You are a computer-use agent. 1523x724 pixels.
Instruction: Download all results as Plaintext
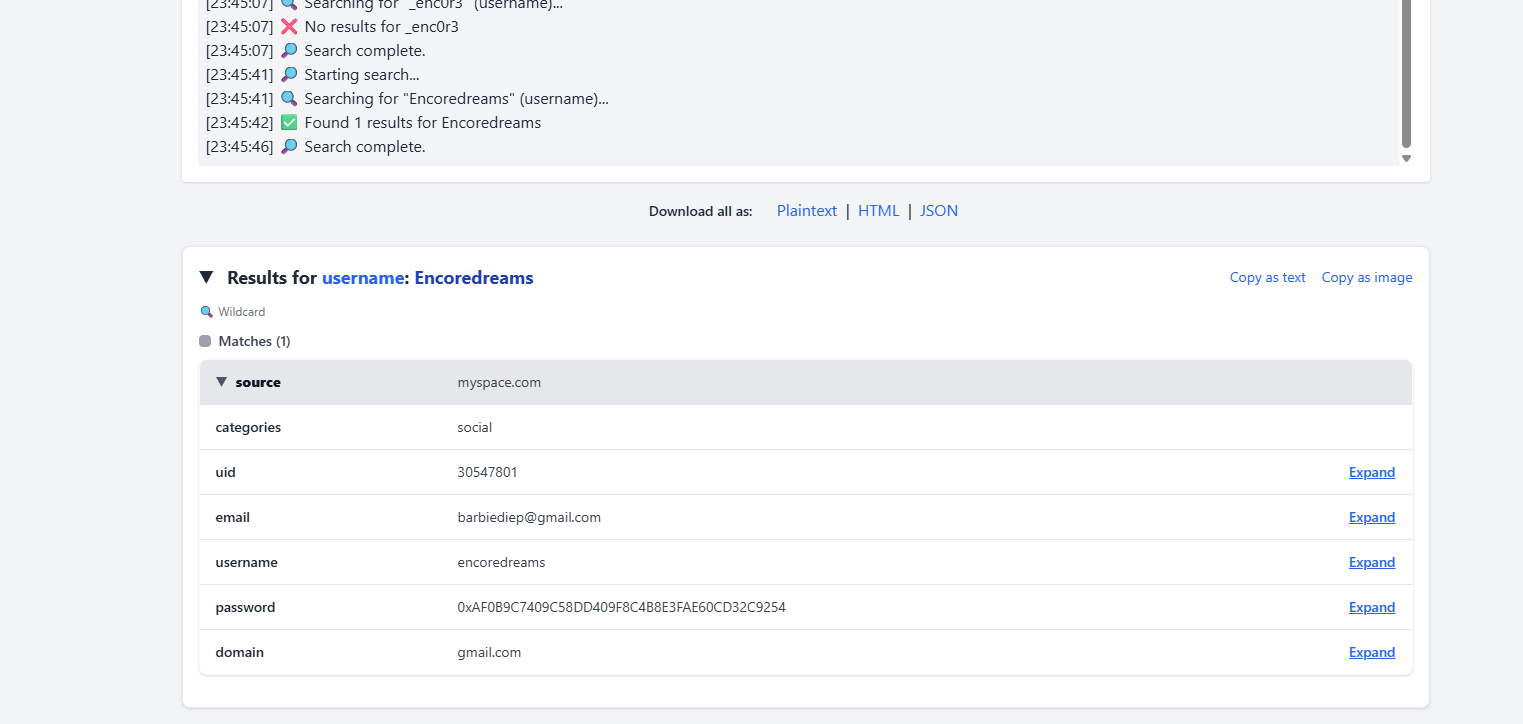(806, 211)
